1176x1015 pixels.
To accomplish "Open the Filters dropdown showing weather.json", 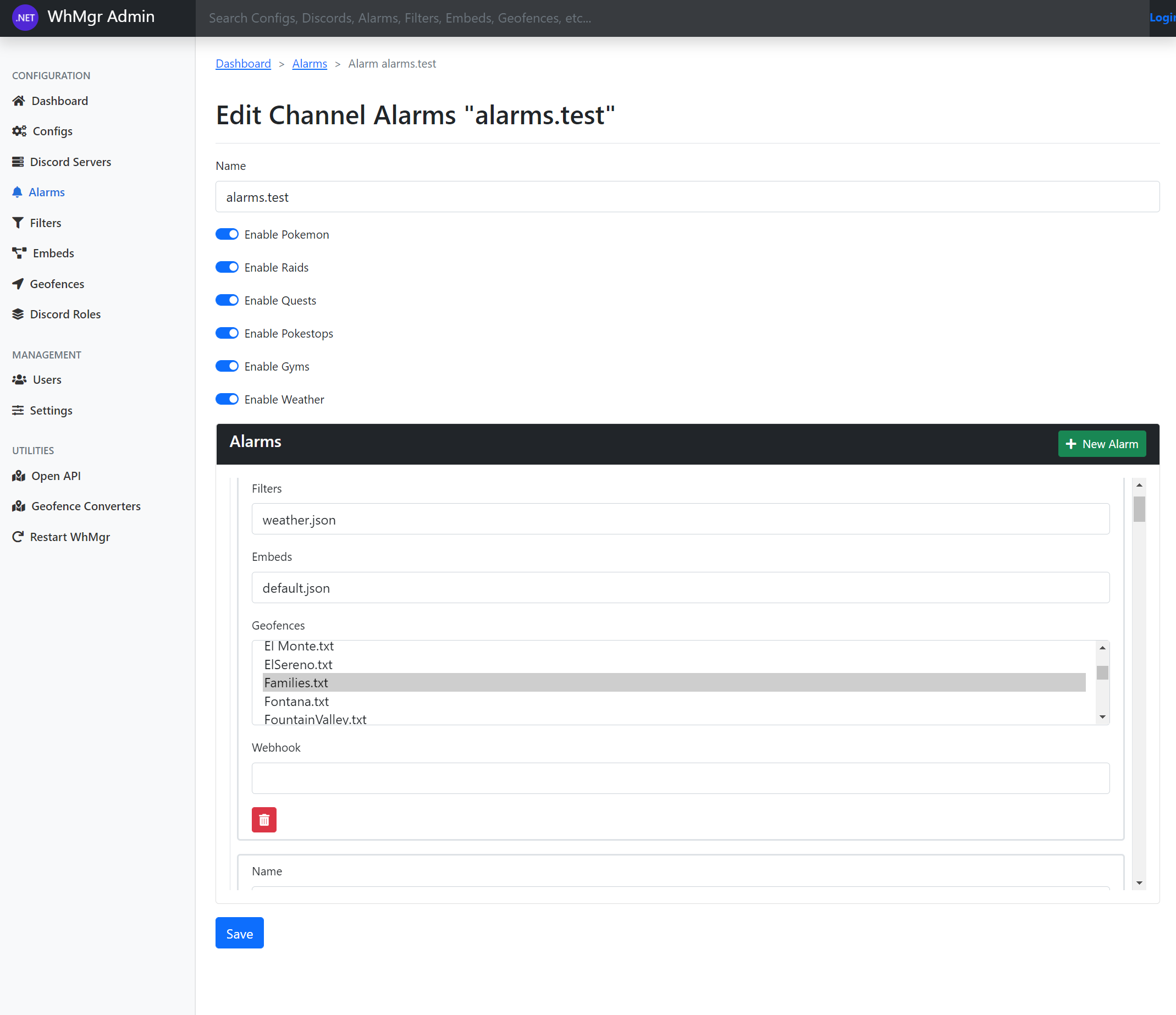I will click(x=680, y=520).
